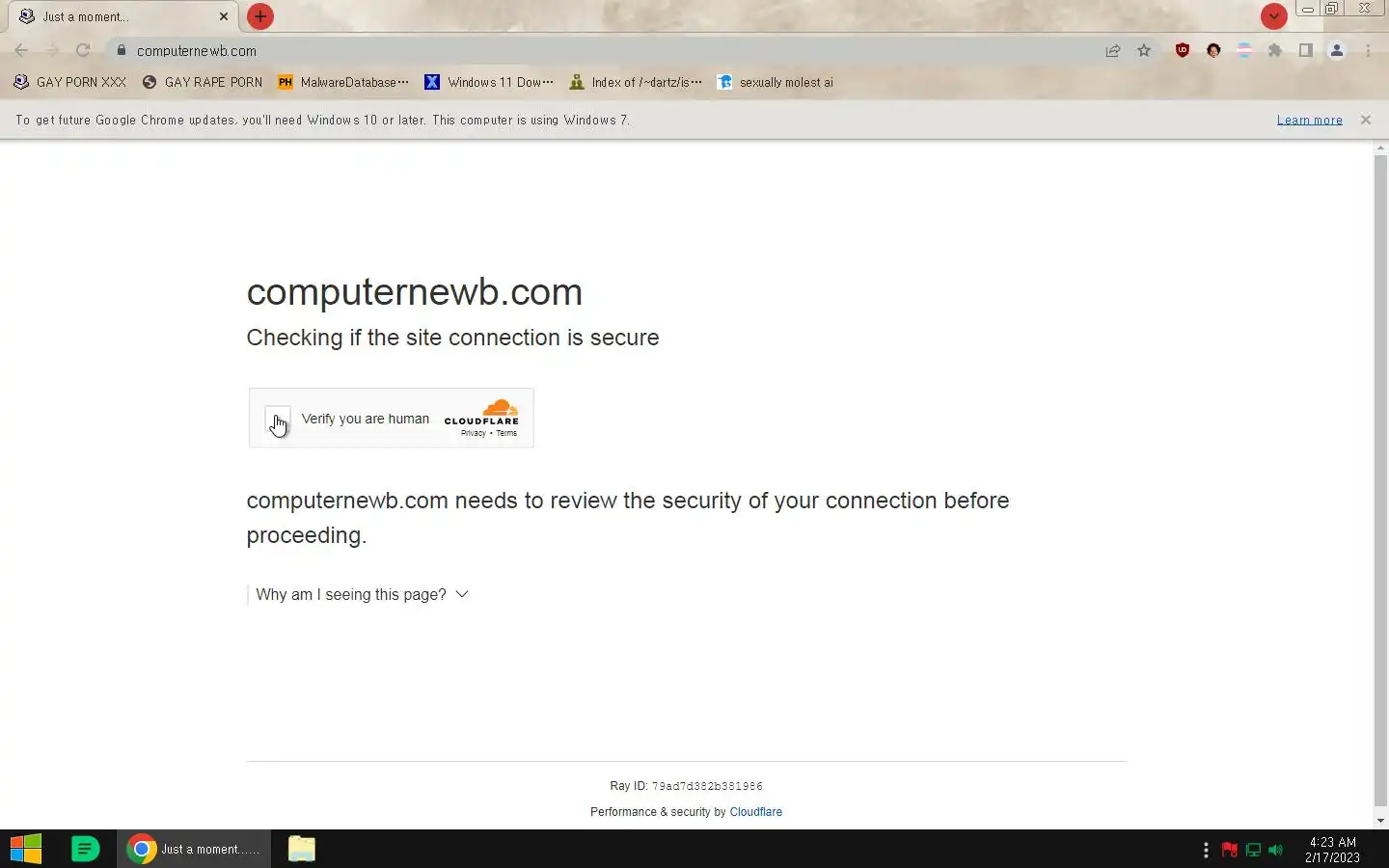Screen dimensions: 1389x868
Task: Open the MalwareDatabase bookmark
Action: [343, 82]
